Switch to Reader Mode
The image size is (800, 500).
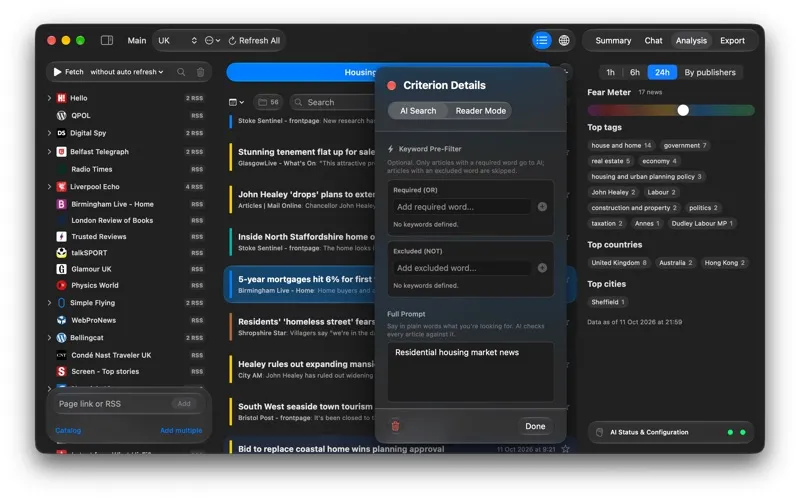(481, 111)
